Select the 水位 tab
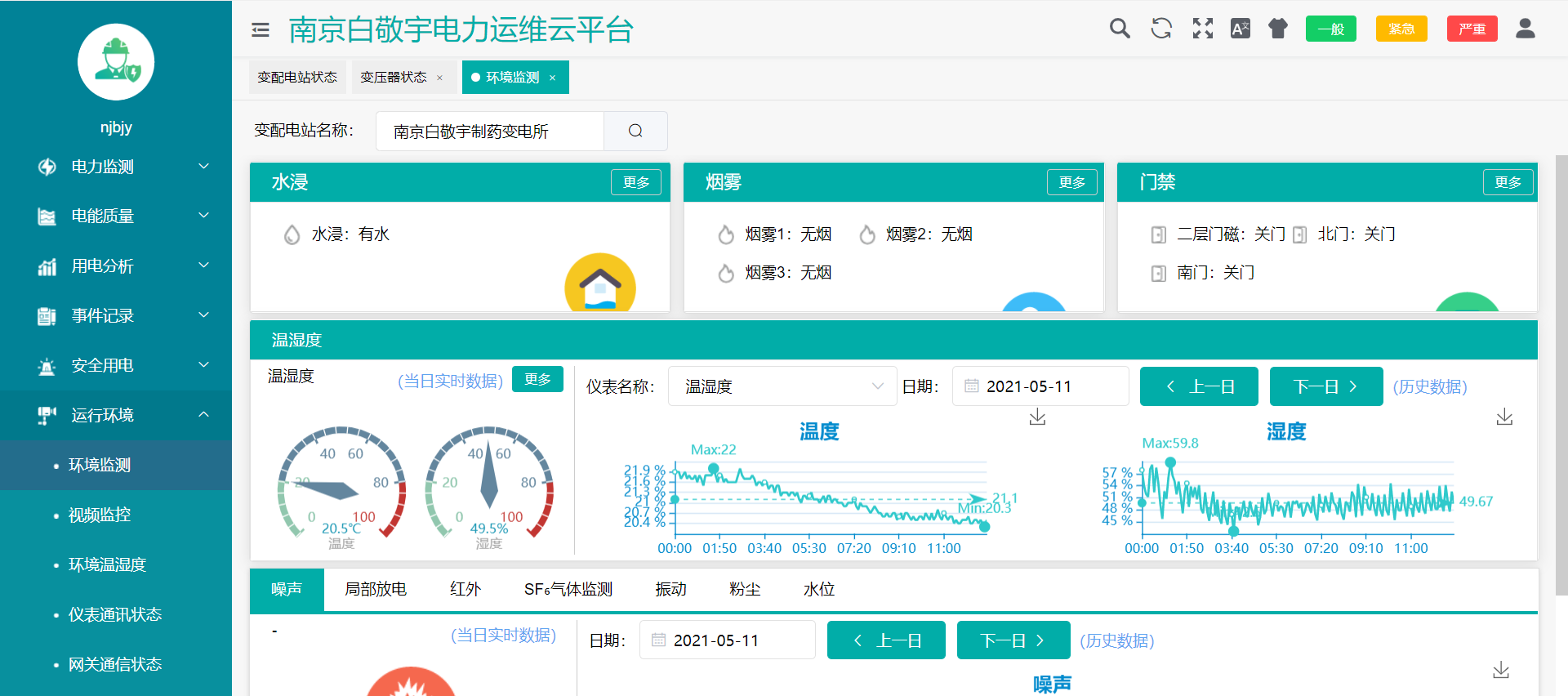The width and height of the screenshot is (1568, 696). 819,590
